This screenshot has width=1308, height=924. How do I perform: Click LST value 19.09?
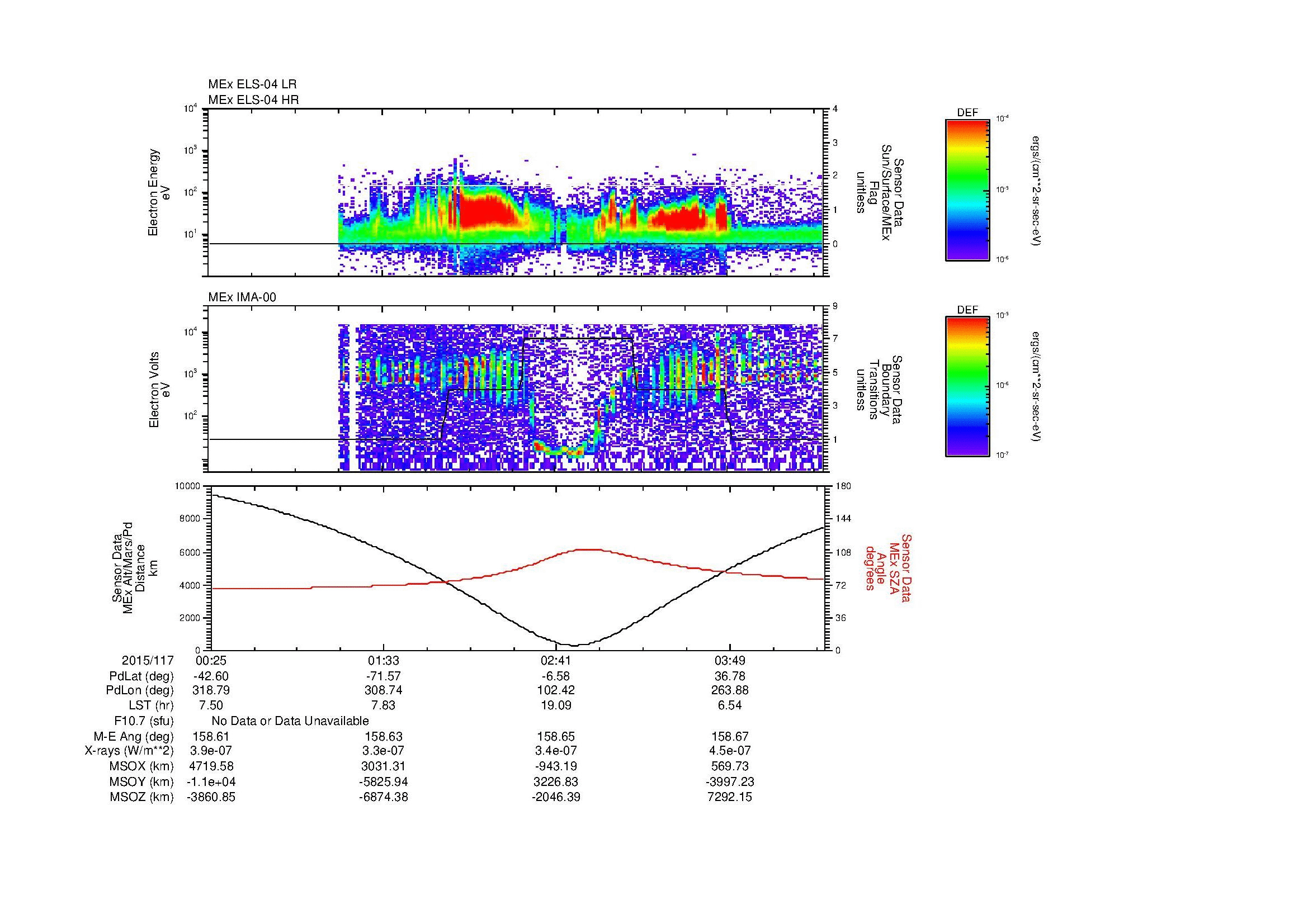pos(556,705)
